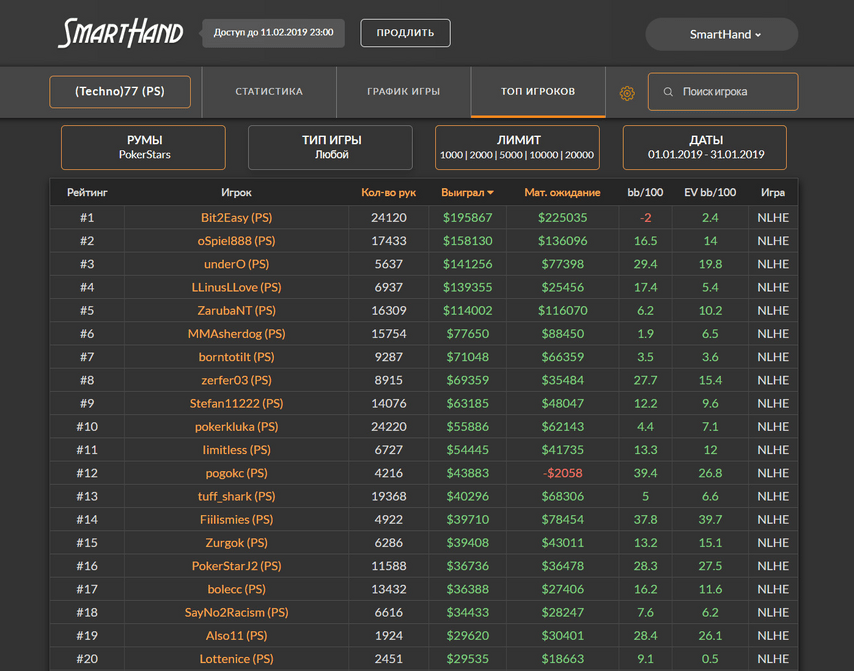Open player Lottenice (PS)
This screenshot has width=854, height=671.
(x=236, y=659)
